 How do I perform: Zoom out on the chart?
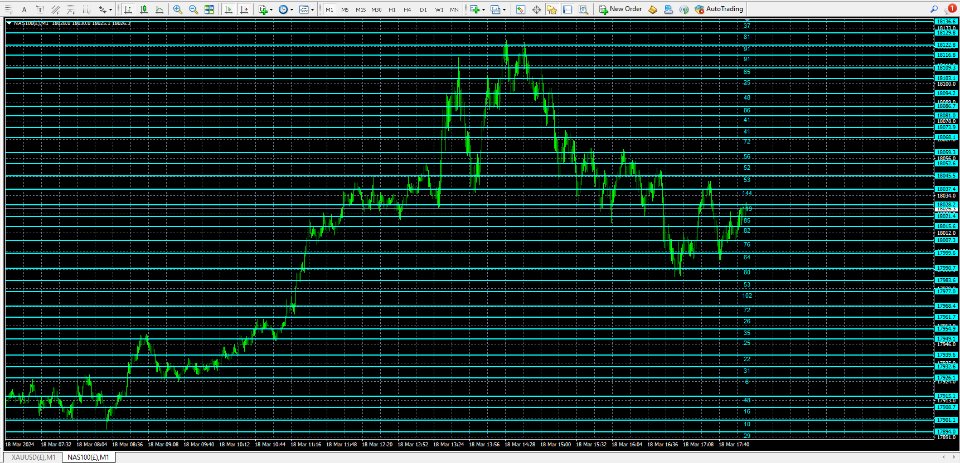coord(193,9)
